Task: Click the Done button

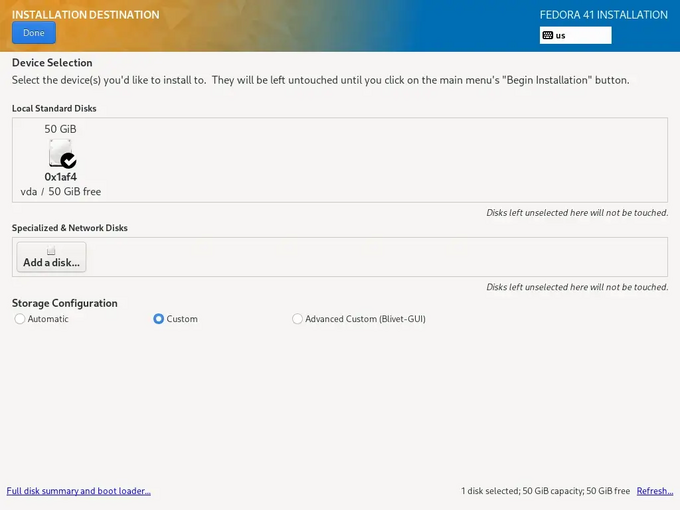Action: [x=33, y=33]
